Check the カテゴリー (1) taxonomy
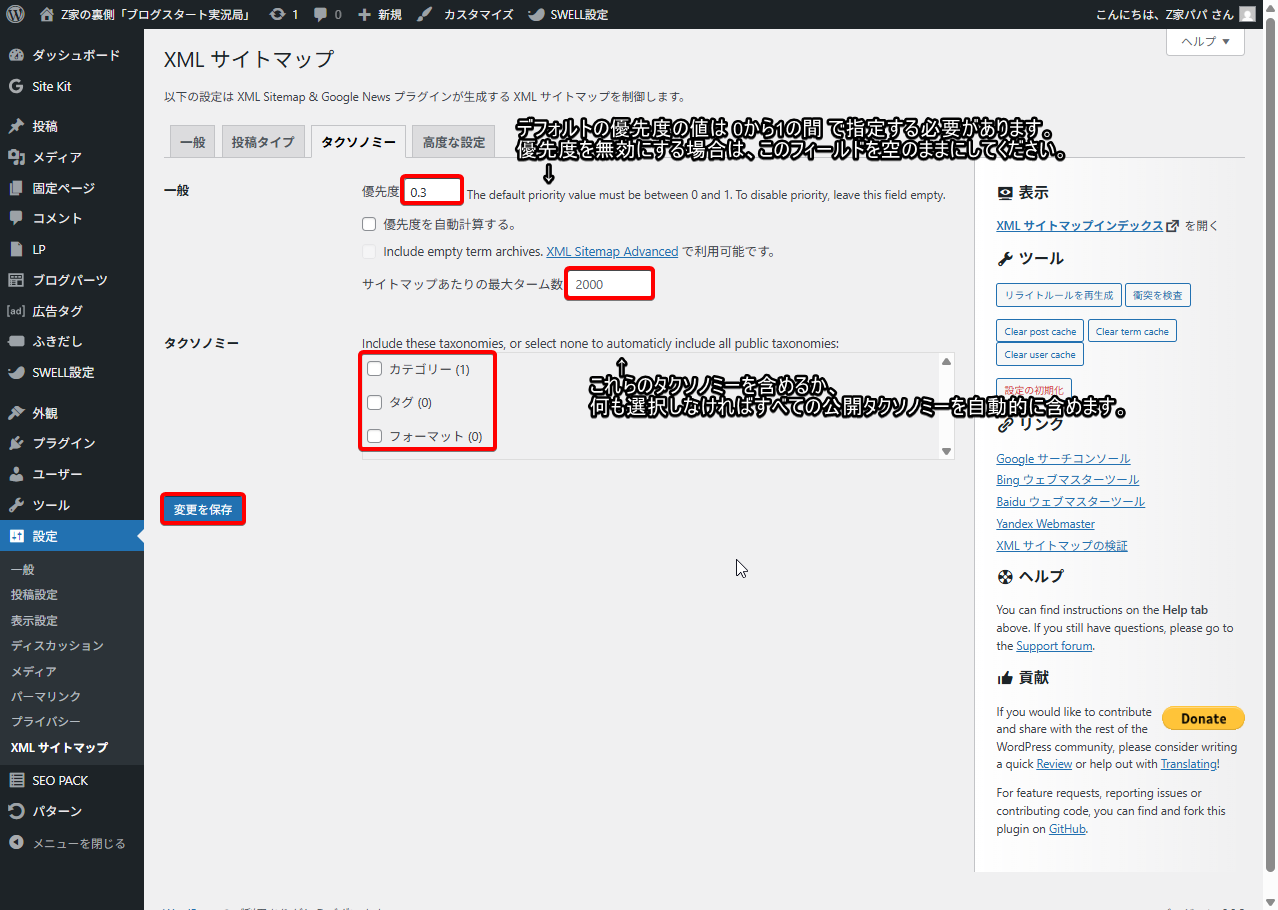The height and width of the screenshot is (910, 1278). pos(375,369)
